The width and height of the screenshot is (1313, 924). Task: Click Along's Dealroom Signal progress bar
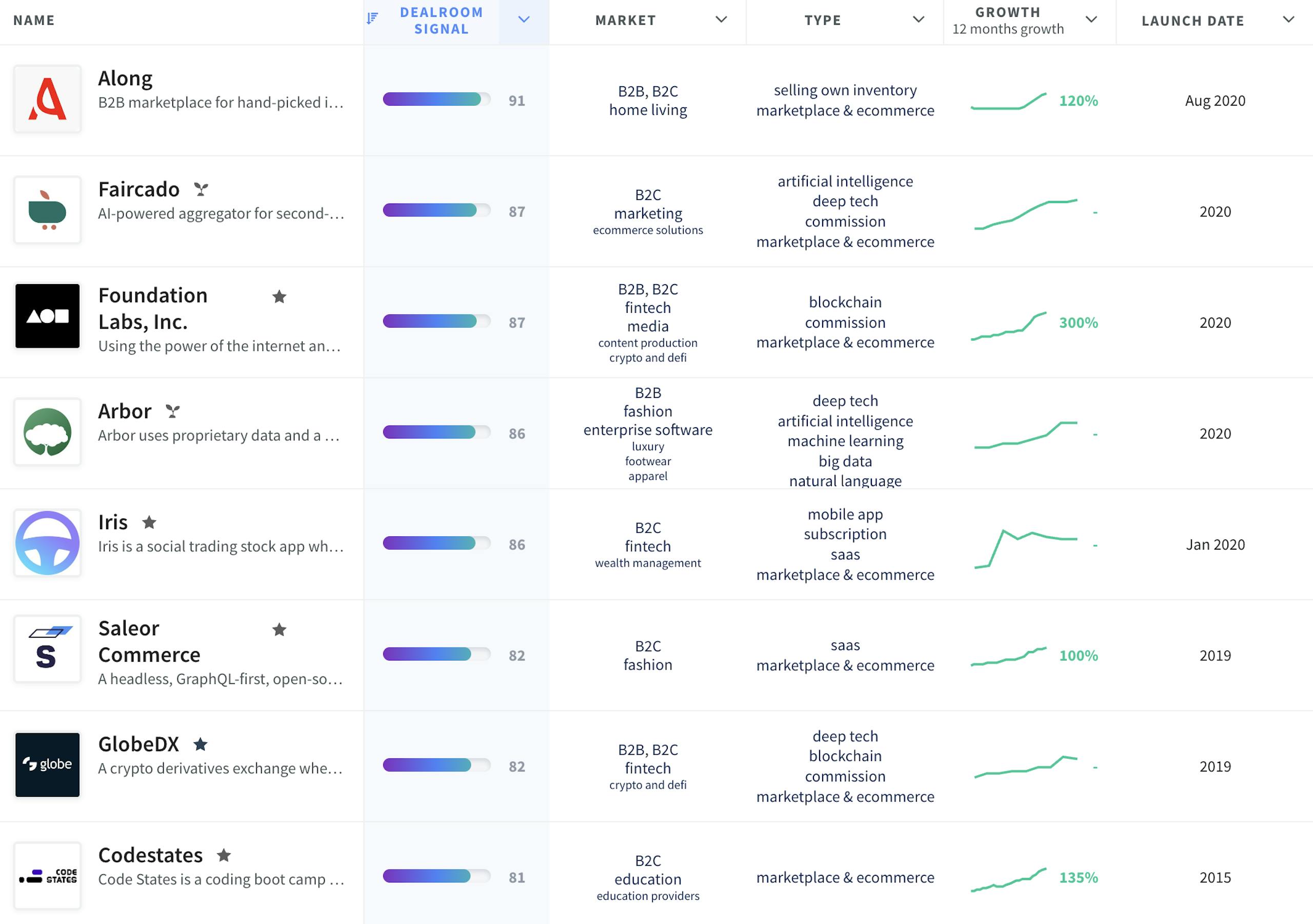pos(435,99)
